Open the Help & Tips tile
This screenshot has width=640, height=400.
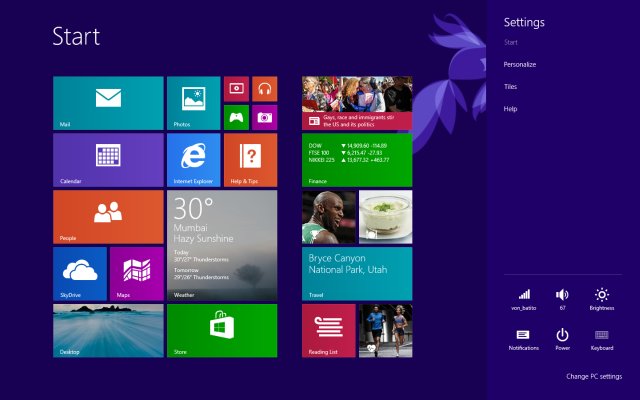point(250,160)
